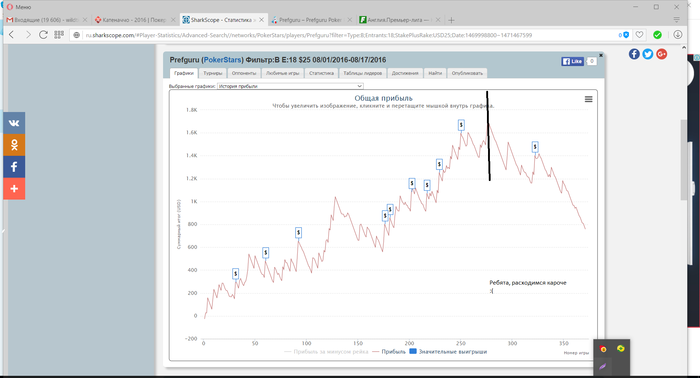Image resolution: width=700 pixels, height=378 pixels.
Task: Toggle Прибыль за минусом рейка legend
Action: [x=326, y=352]
